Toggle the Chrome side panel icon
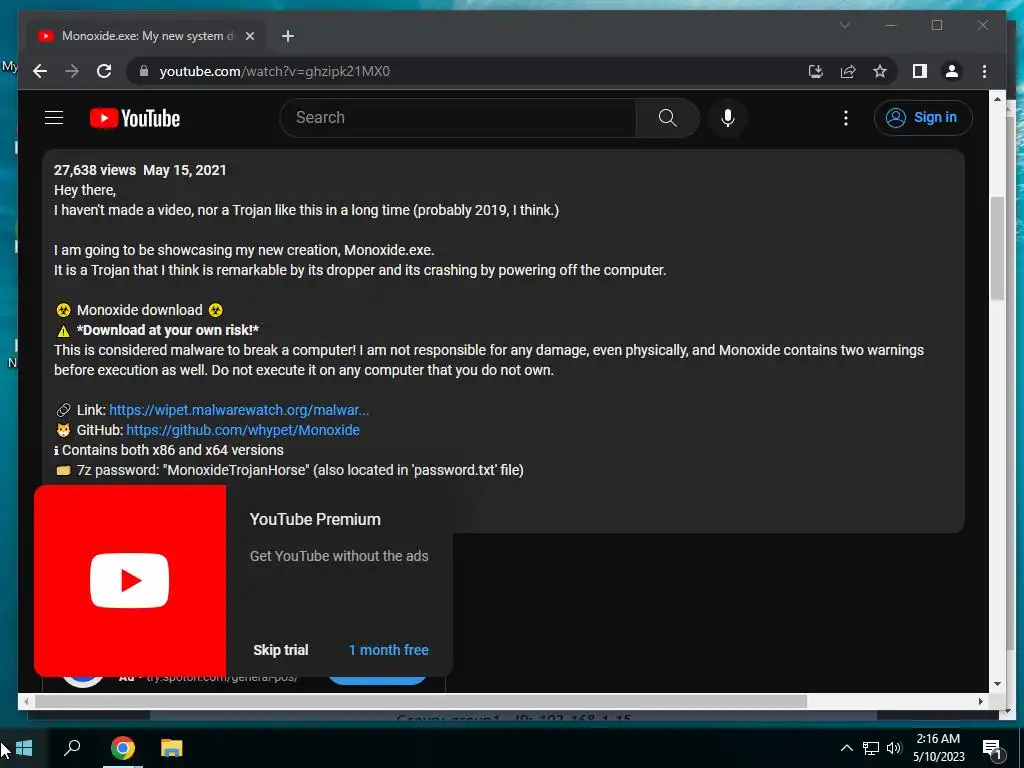The image size is (1024, 768). (920, 71)
